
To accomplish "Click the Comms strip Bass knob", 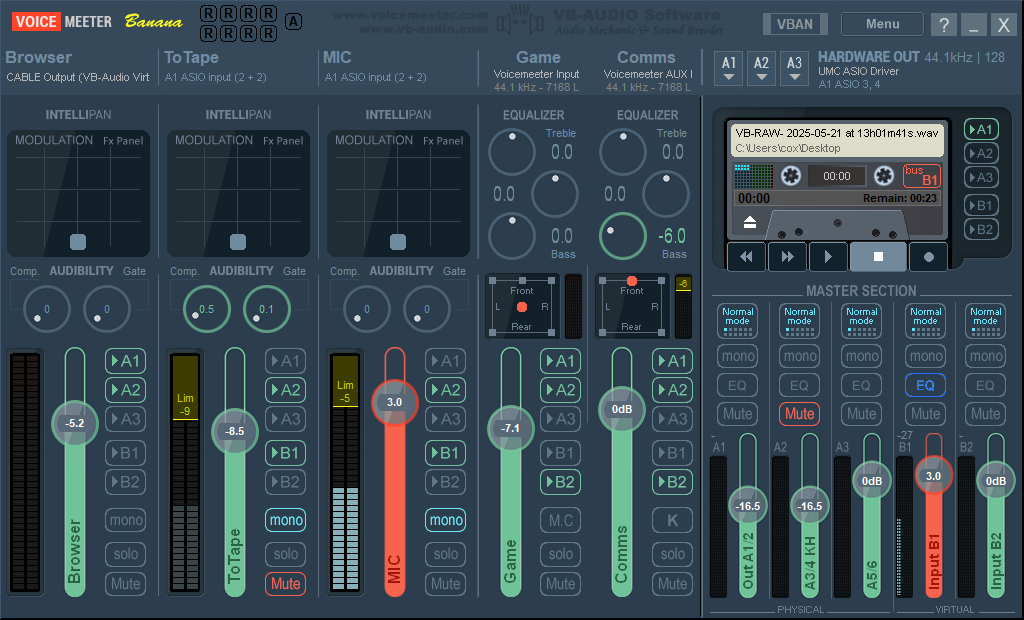I will pos(623,236).
